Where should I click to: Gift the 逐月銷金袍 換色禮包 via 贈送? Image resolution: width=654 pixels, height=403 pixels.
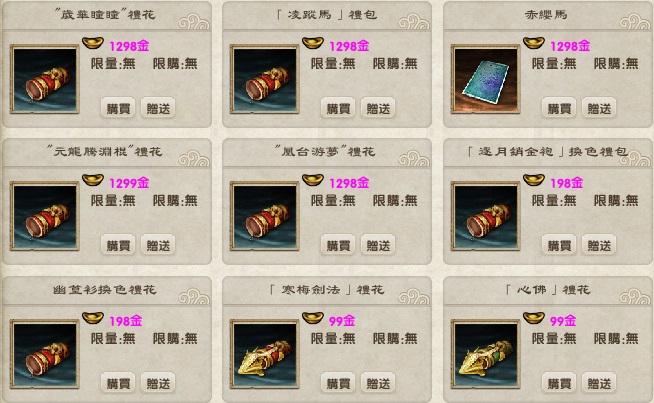tap(599, 245)
